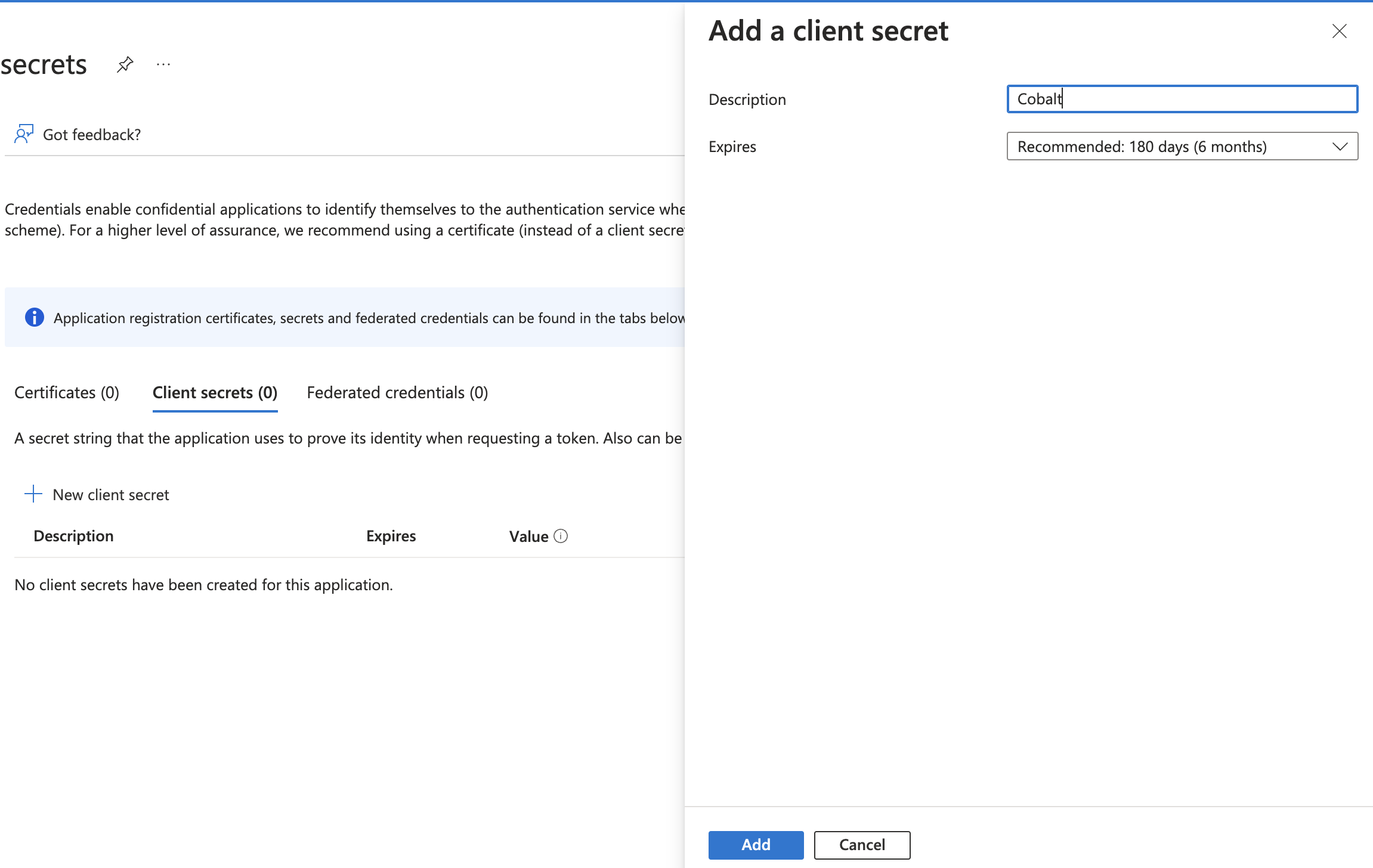This screenshot has height=868, width=1373.
Task: Start a new client secret
Action: [x=110, y=494]
